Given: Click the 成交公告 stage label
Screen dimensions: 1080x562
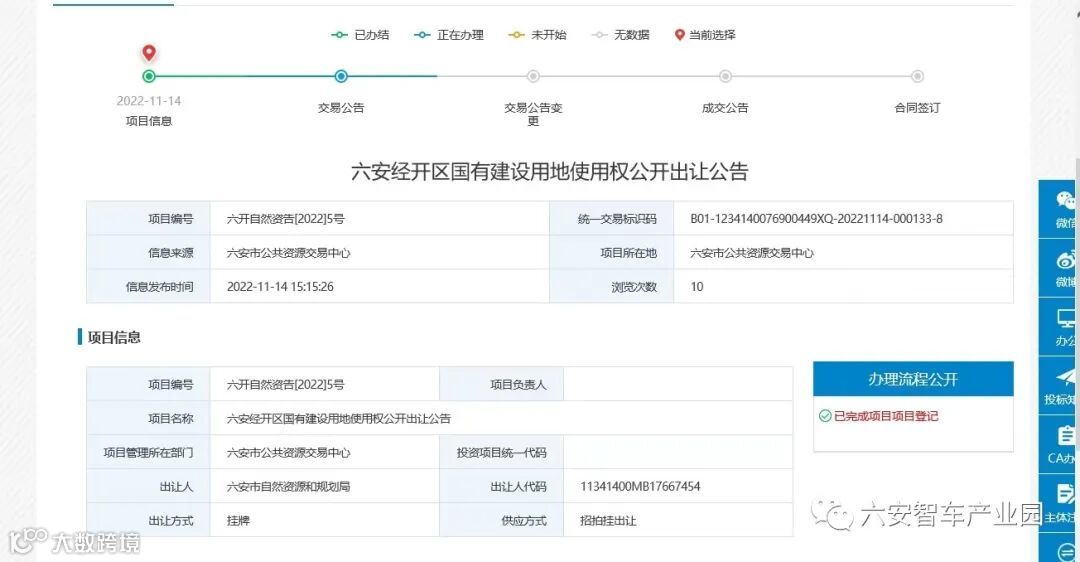Looking at the screenshot, I should [x=725, y=107].
